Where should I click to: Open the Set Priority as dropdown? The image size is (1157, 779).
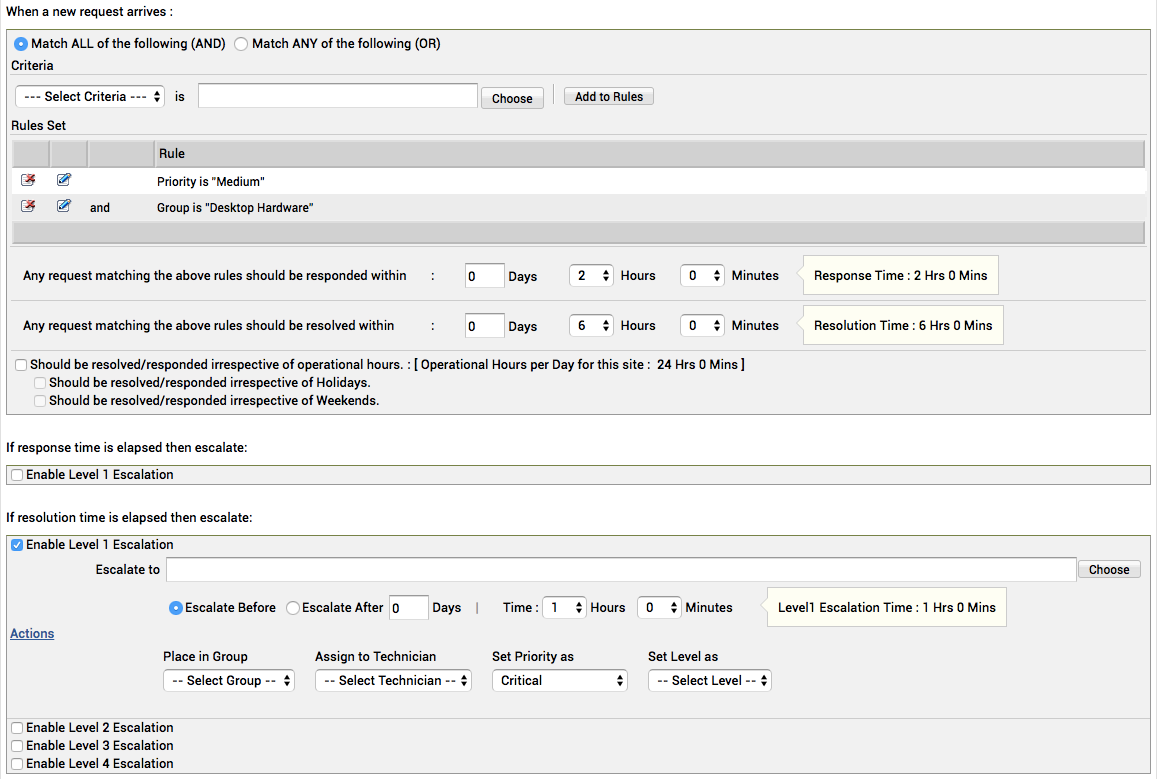click(x=559, y=681)
